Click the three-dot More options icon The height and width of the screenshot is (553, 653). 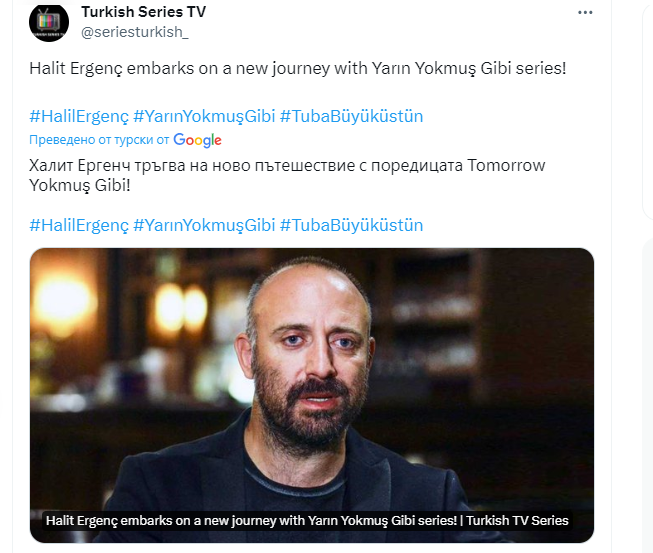(x=584, y=14)
